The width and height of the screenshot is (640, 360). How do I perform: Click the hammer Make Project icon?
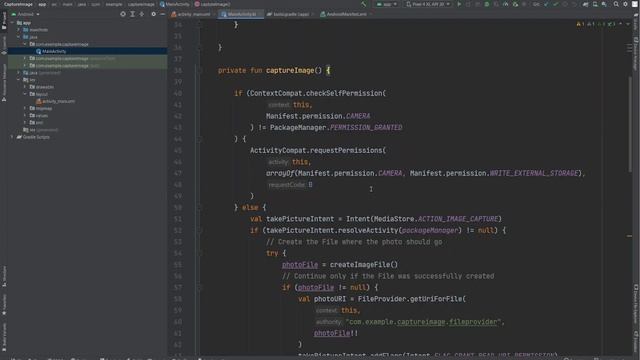[363, 4]
